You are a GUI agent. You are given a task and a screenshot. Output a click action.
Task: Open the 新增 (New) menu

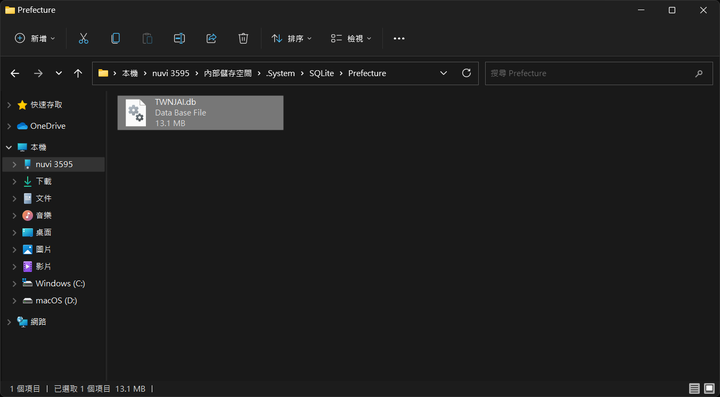(x=35, y=39)
